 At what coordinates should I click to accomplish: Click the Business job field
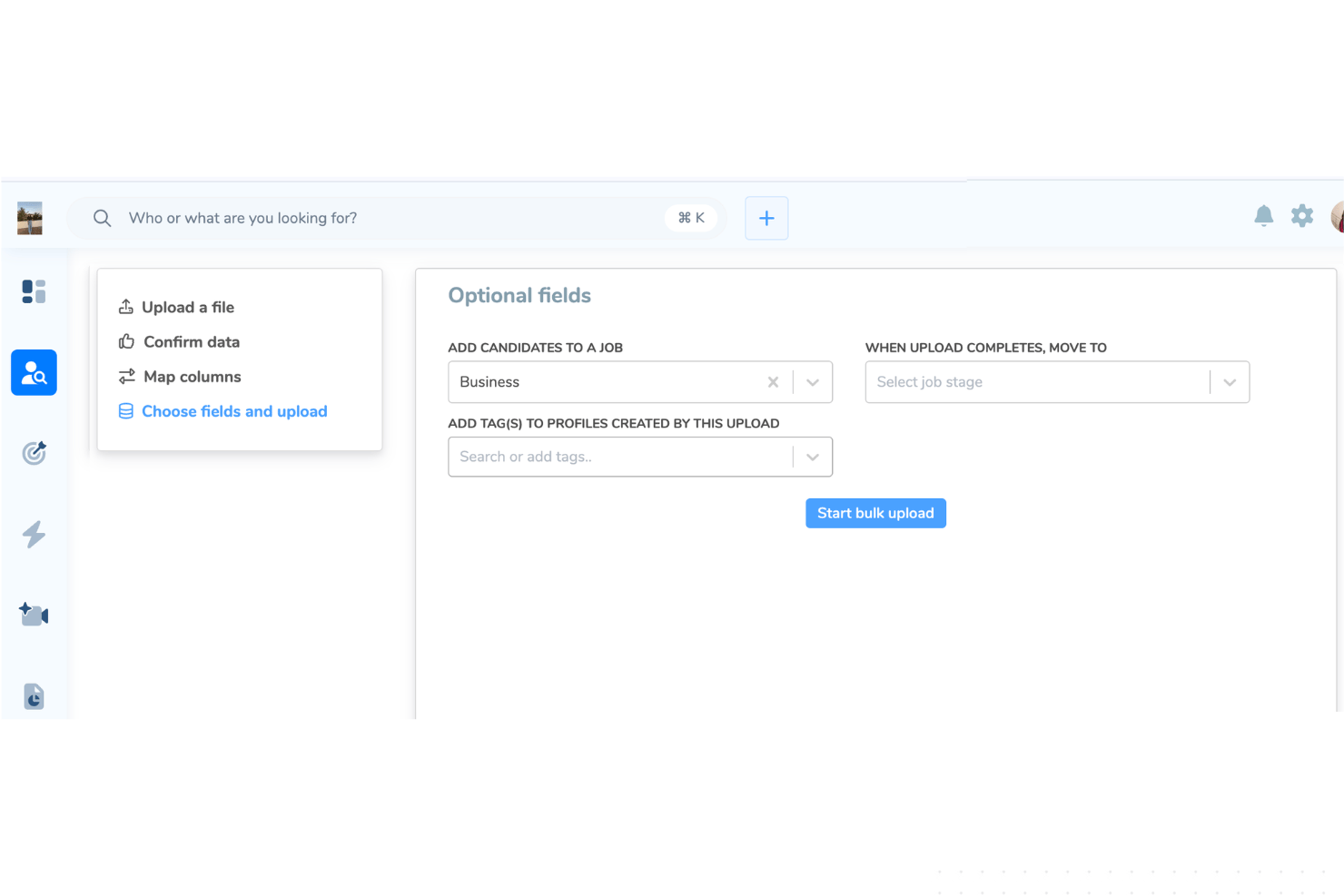[x=640, y=382]
